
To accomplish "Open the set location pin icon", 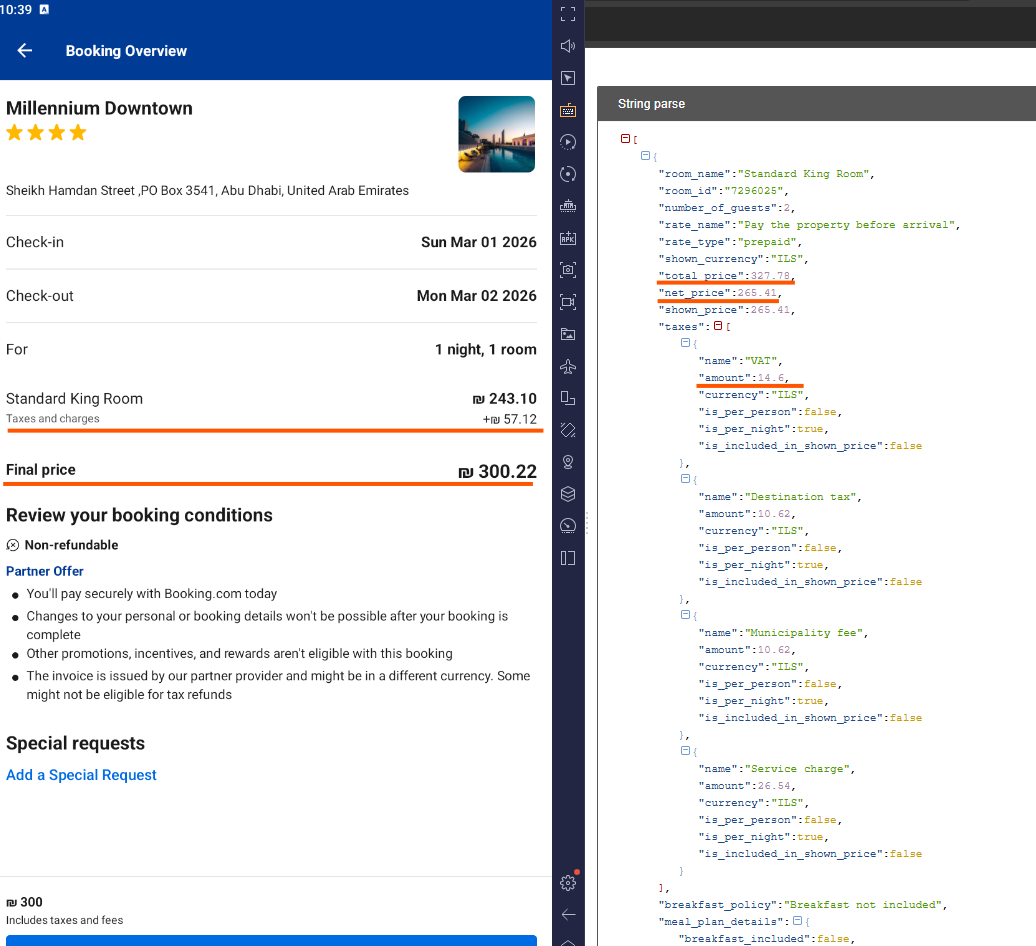I will pyautogui.click(x=568, y=462).
